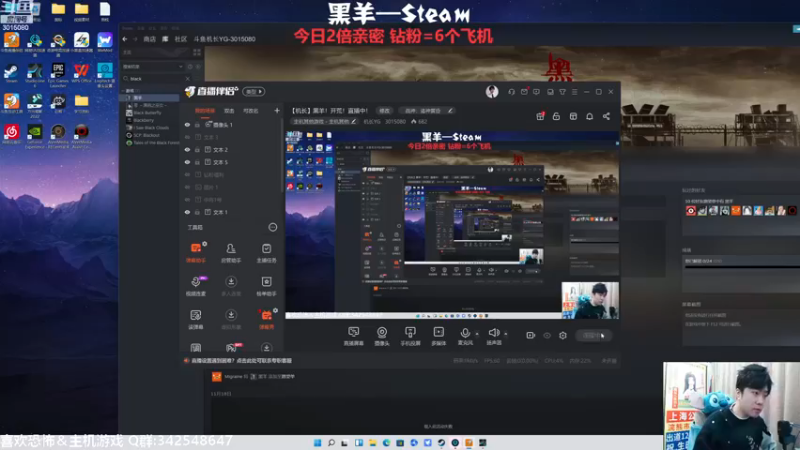Open the Steam 商店 store tab

pos(149,39)
